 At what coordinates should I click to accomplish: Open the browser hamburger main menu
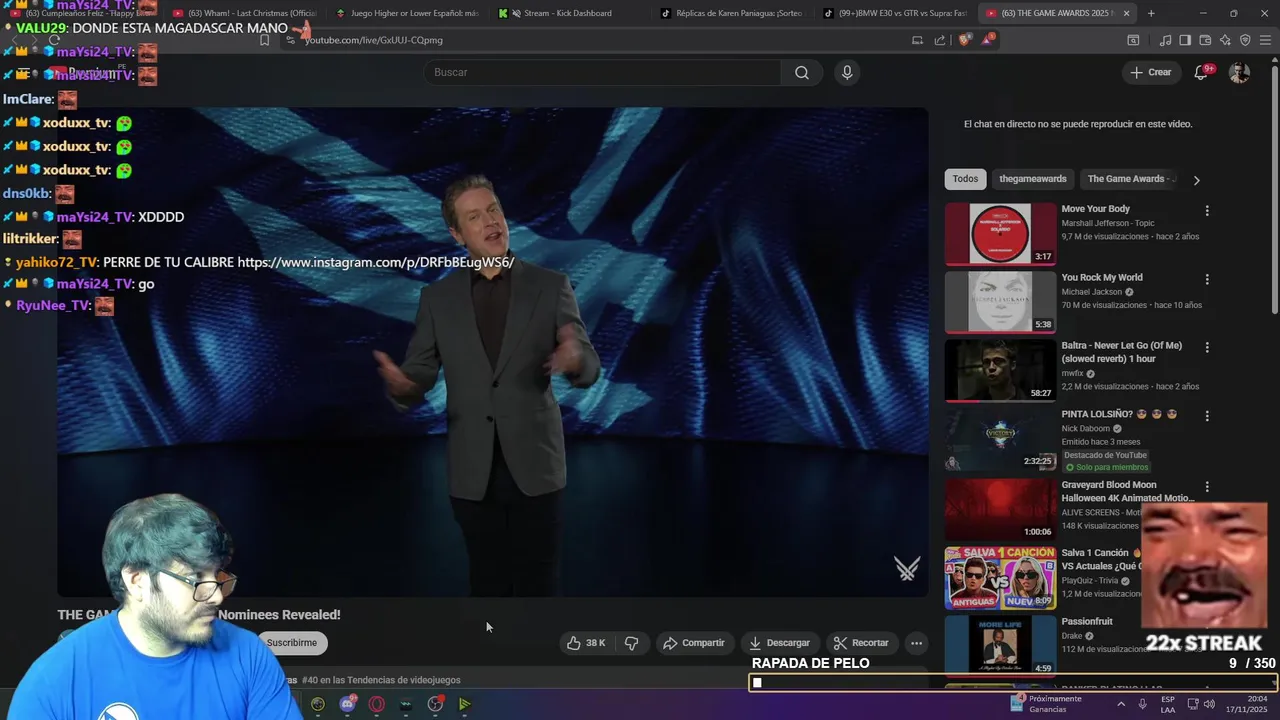click(1265, 40)
